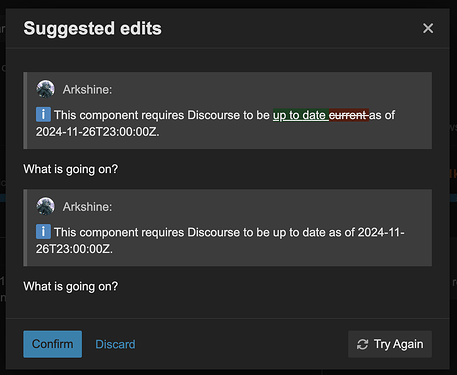Viewport: 457px width, 375px height.
Task: Confirm the suggested edits
Action: [53, 344]
